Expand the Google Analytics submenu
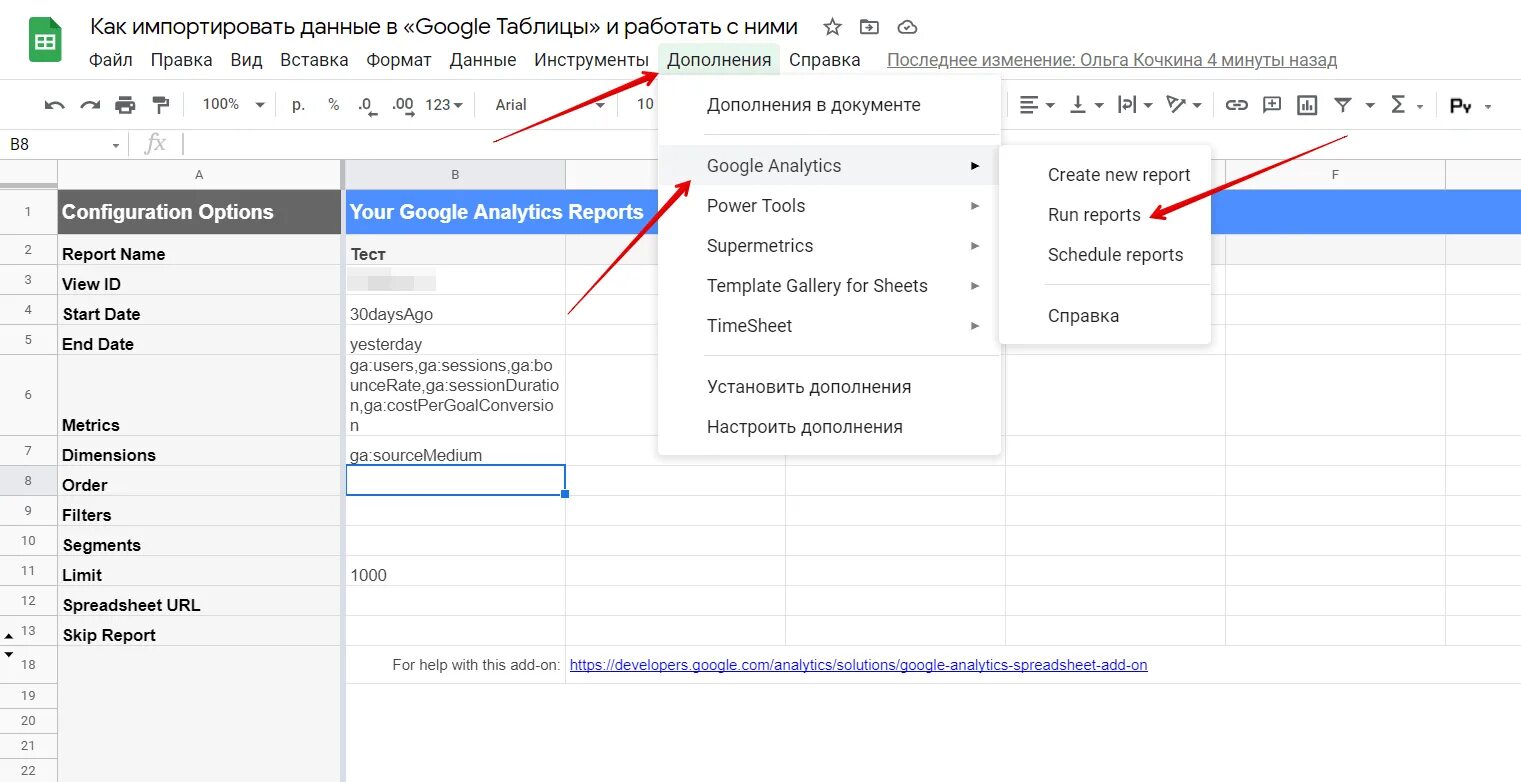The image size is (1521, 782). tap(829, 166)
